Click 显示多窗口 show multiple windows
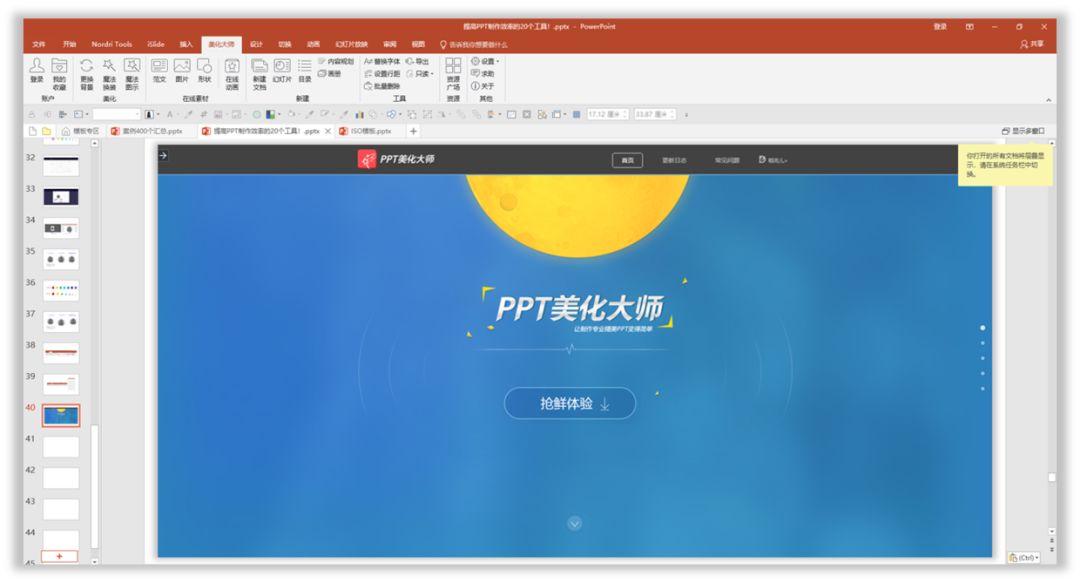This screenshot has width=1080, height=583. pos(1024,131)
